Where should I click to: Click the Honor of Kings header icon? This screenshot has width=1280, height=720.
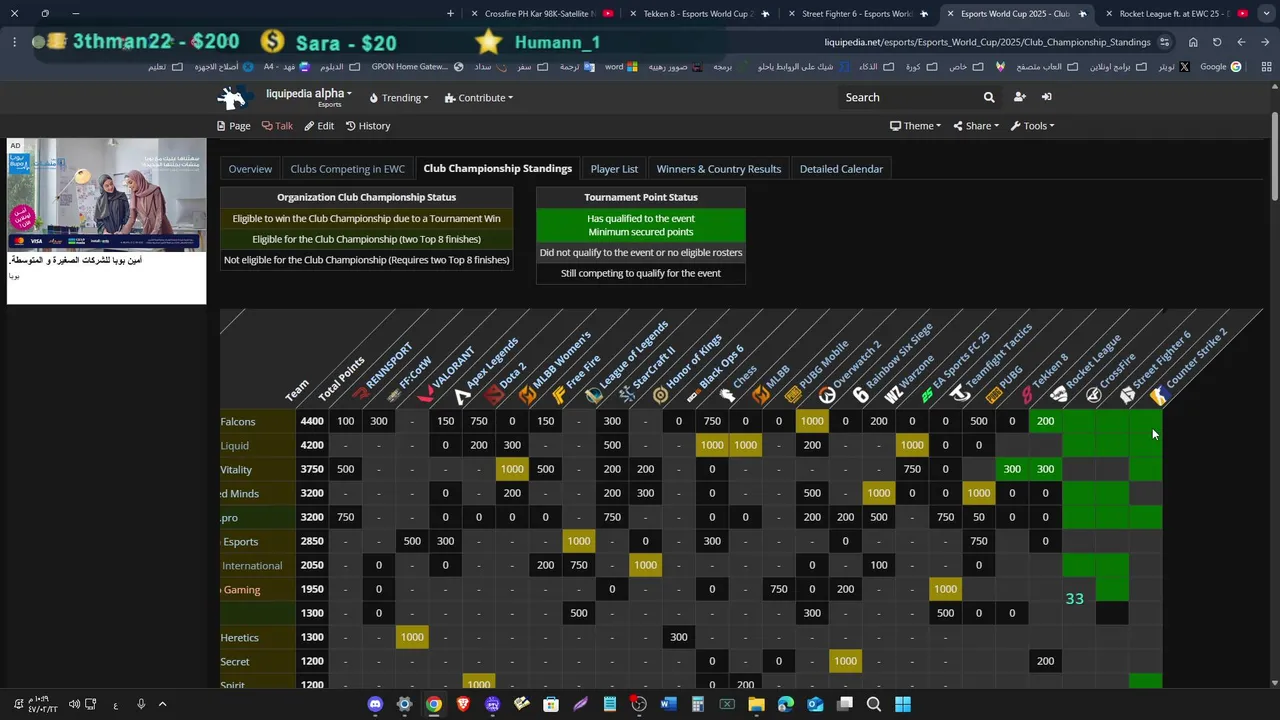point(660,395)
